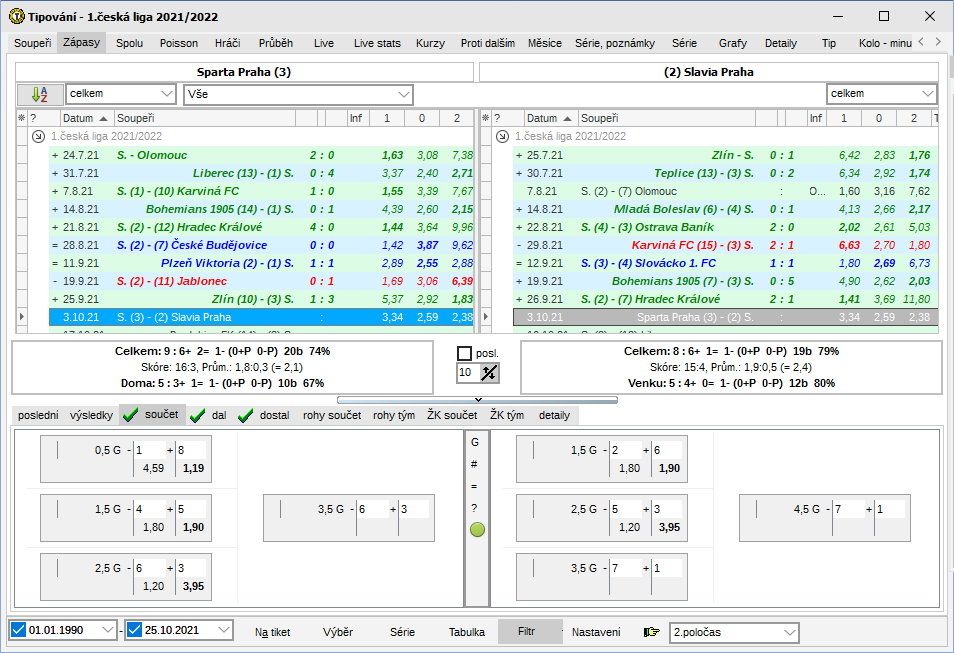Viewport: 954px width, 653px height.
Task: Open the 25.10.2021 date picker arrow
Action: point(224,630)
